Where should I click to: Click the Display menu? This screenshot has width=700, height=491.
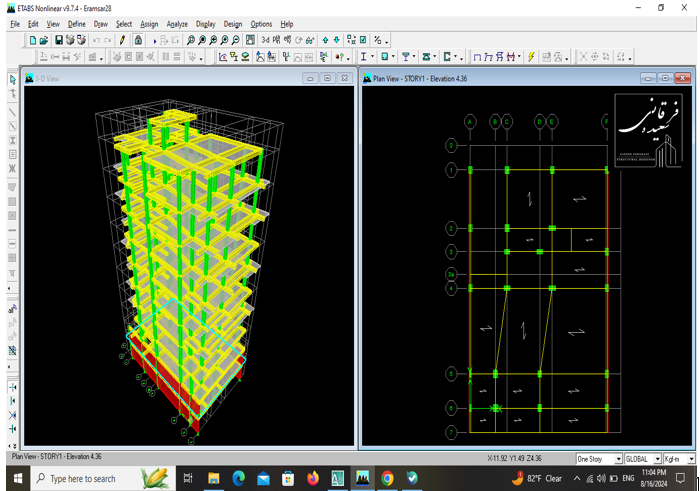(x=205, y=23)
